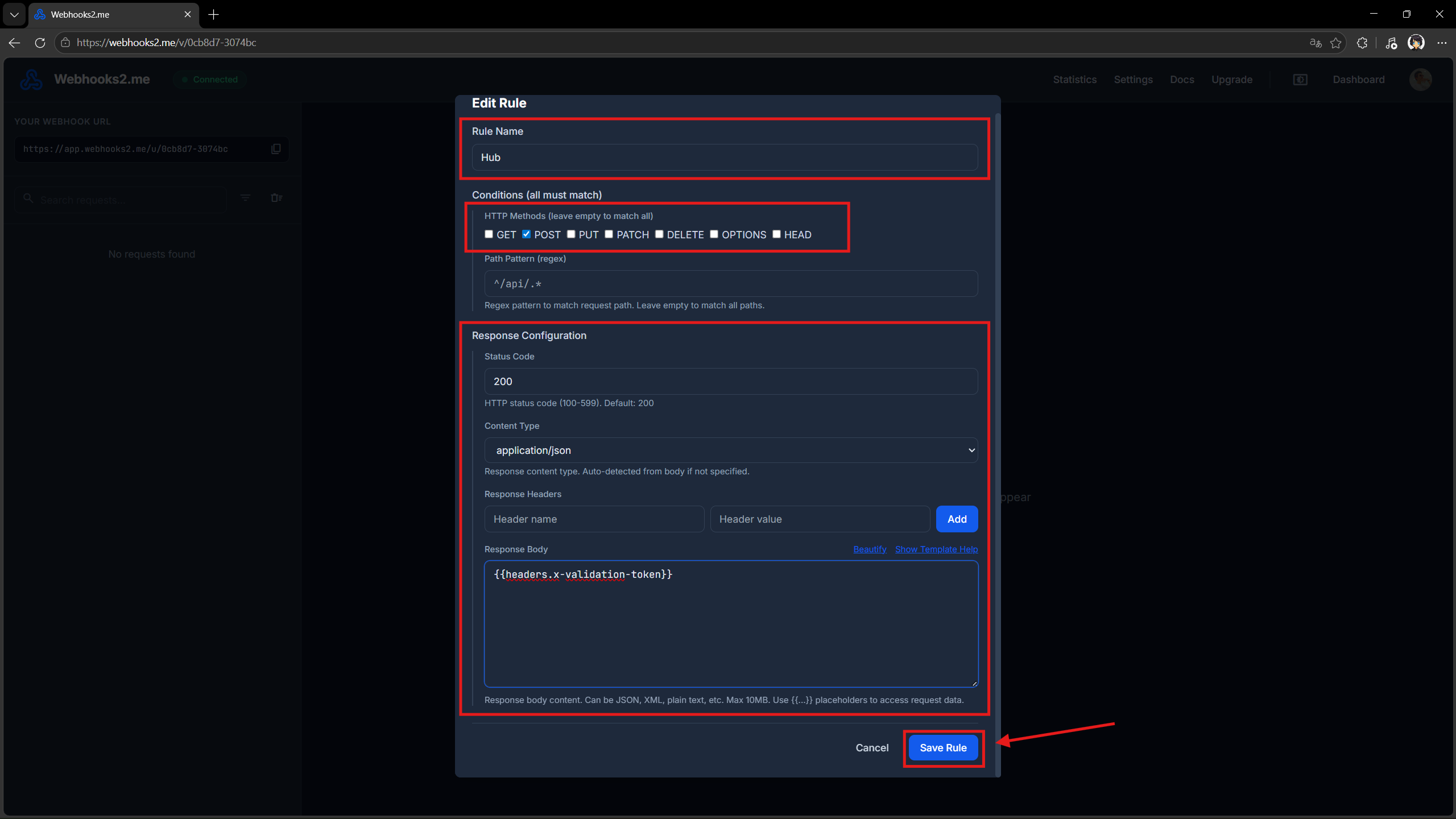
Task: Uncheck the POST method checkbox
Action: pyautogui.click(x=527, y=234)
